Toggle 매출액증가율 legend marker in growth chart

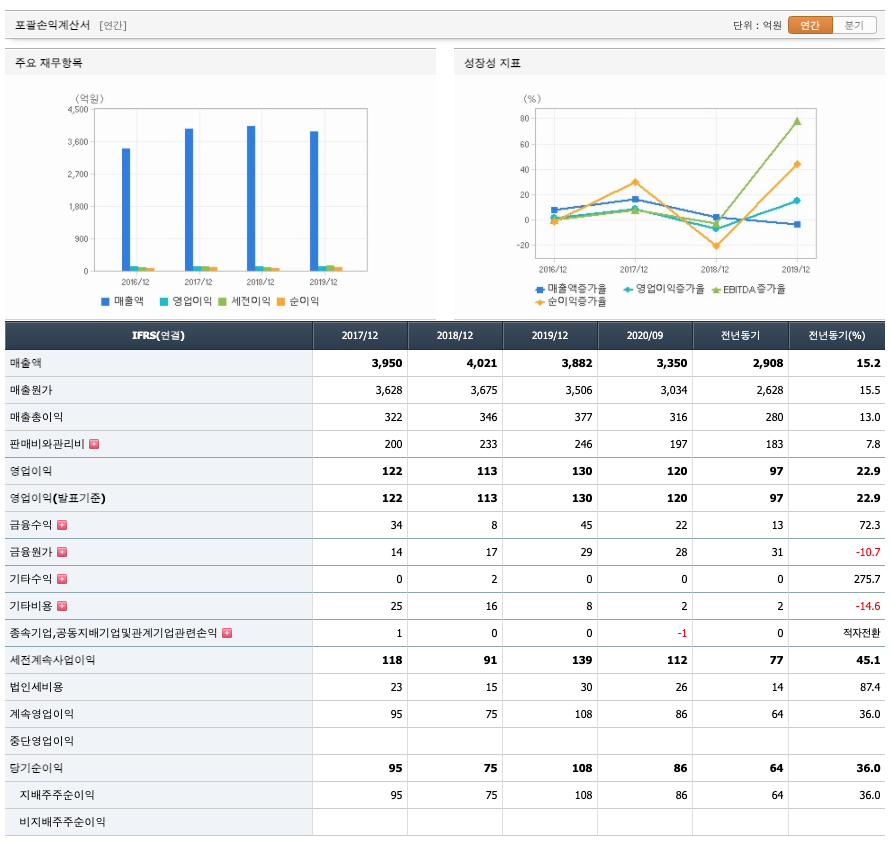[540, 289]
